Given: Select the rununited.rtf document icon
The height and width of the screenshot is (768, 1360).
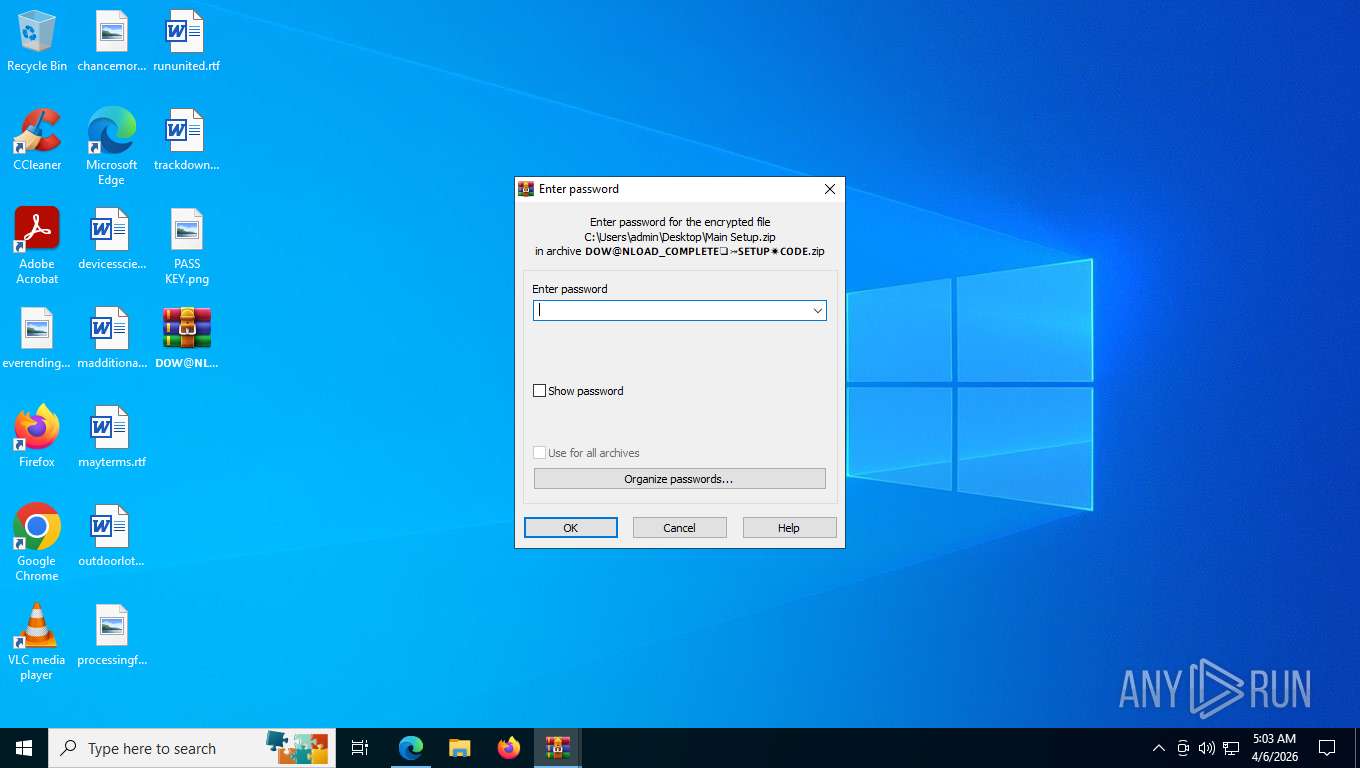Looking at the screenshot, I should point(186,41).
